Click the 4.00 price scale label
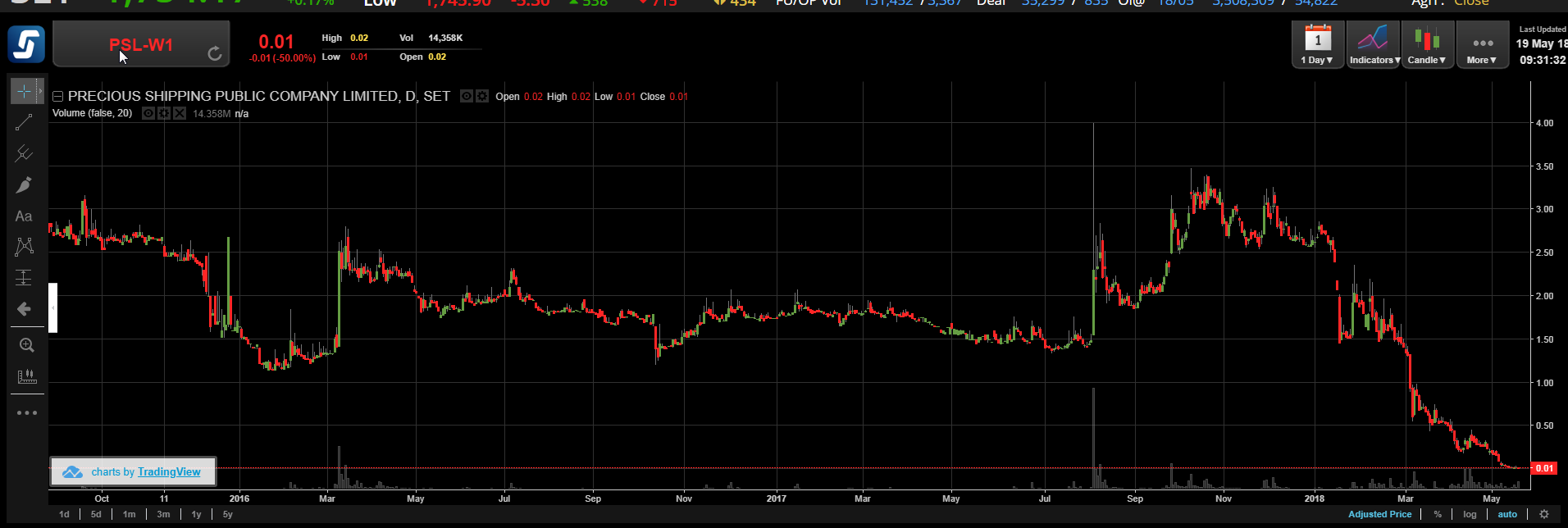Viewport: 1568px width, 528px height. [1544, 123]
